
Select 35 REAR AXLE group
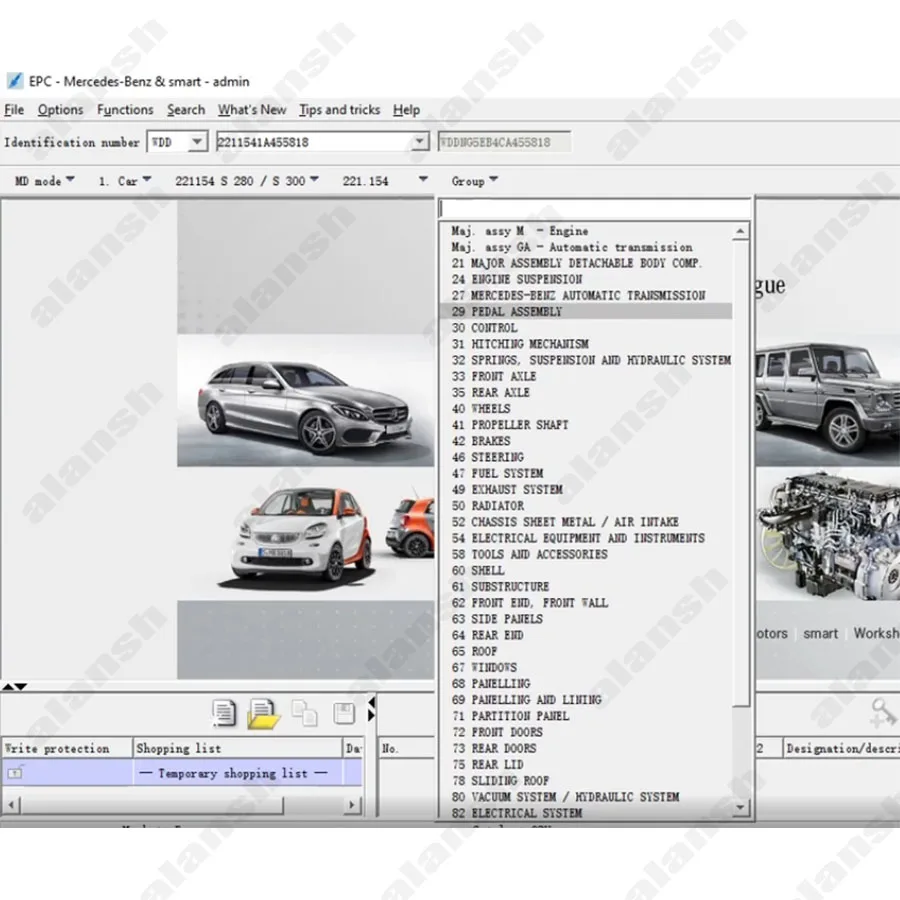click(586, 392)
